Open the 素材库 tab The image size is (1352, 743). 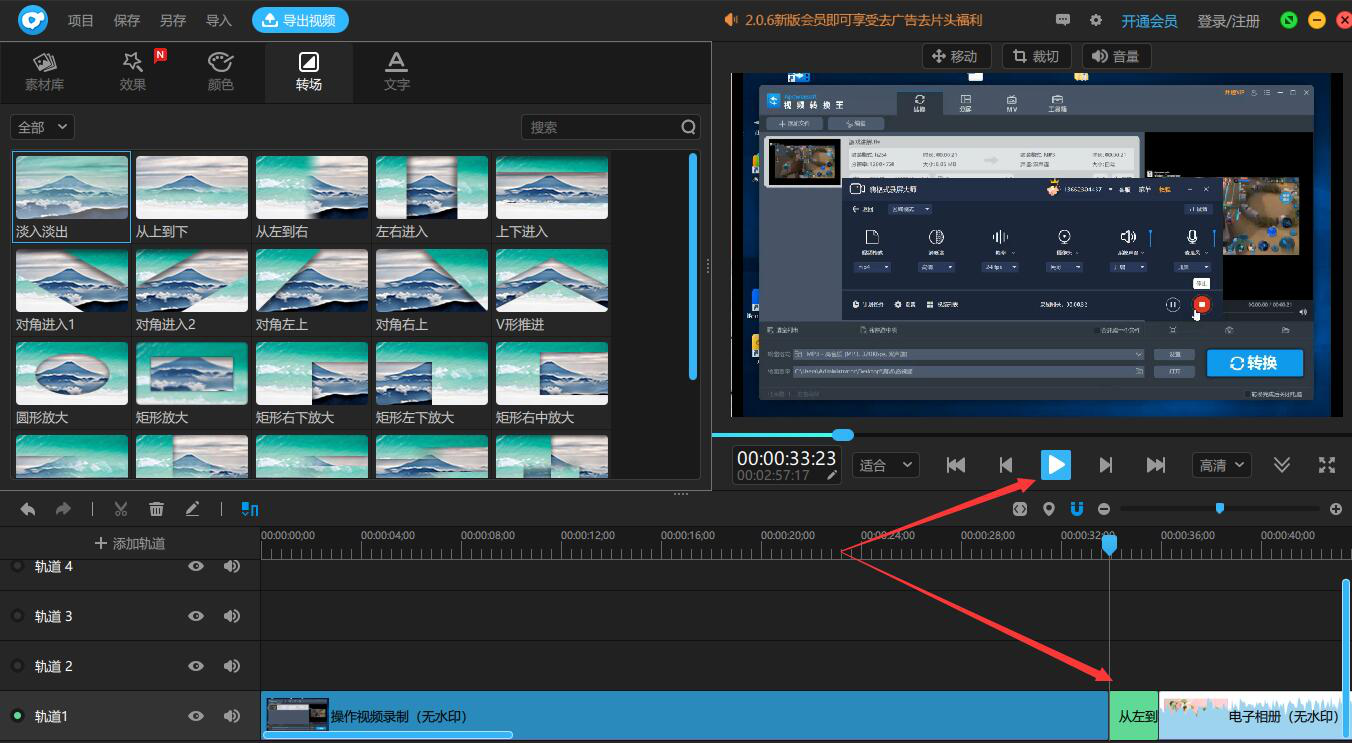[x=44, y=72]
